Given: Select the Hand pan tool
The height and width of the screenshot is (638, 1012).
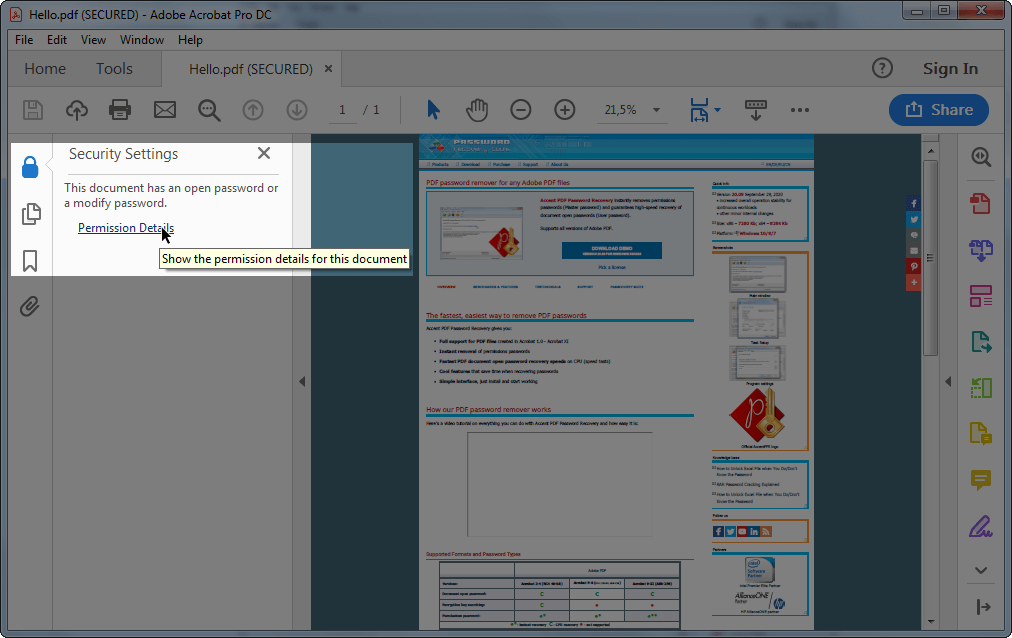Looking at the screenshot, I should click(x=477, y=110).
